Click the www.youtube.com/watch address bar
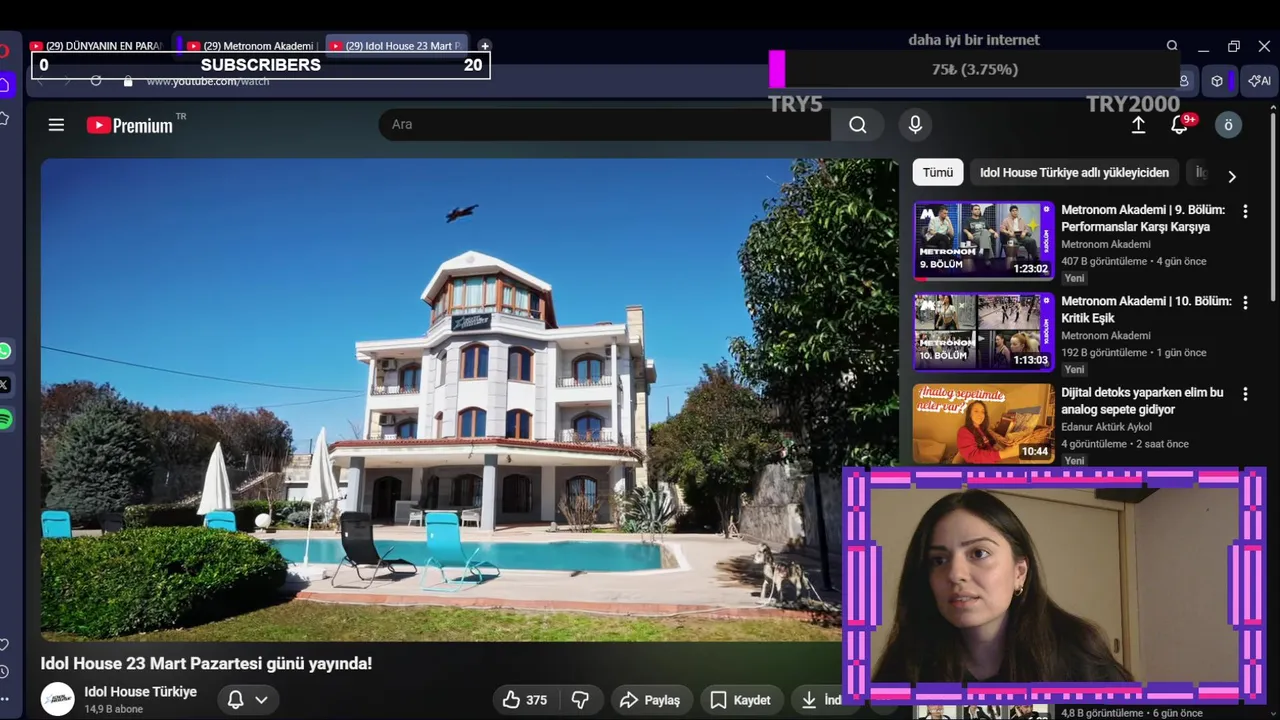The image size is (1280, 720). [208, 81]
